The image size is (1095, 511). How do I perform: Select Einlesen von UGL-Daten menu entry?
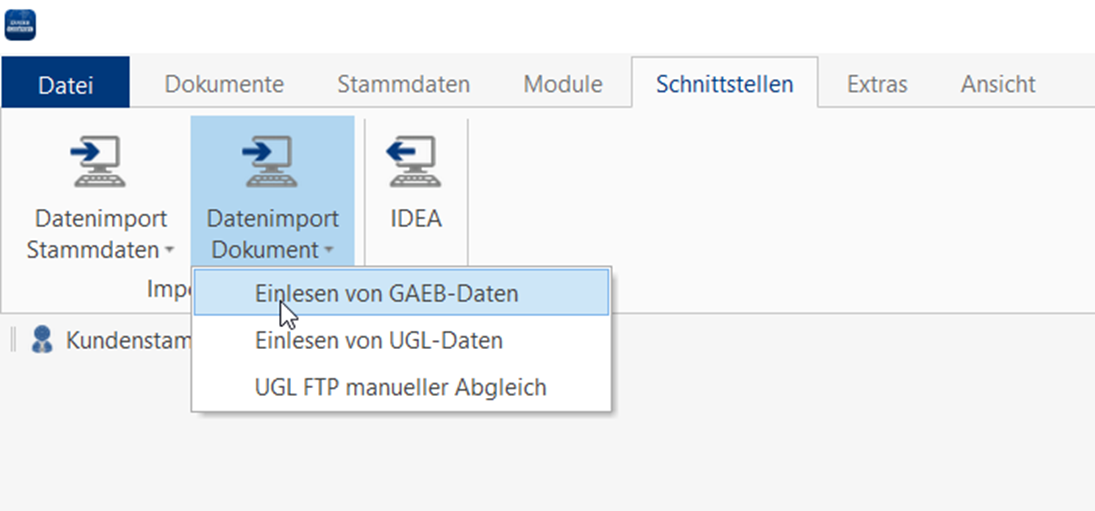point(378,341)
